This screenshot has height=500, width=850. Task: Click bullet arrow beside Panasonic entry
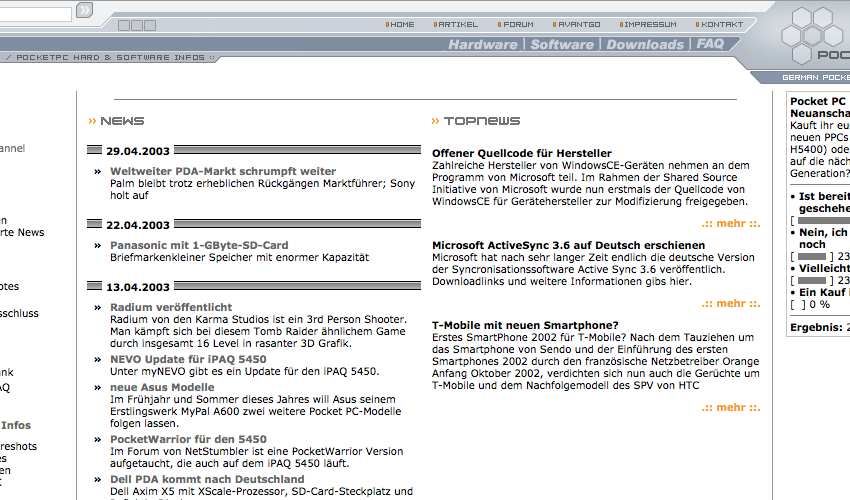tap(98, 246)
